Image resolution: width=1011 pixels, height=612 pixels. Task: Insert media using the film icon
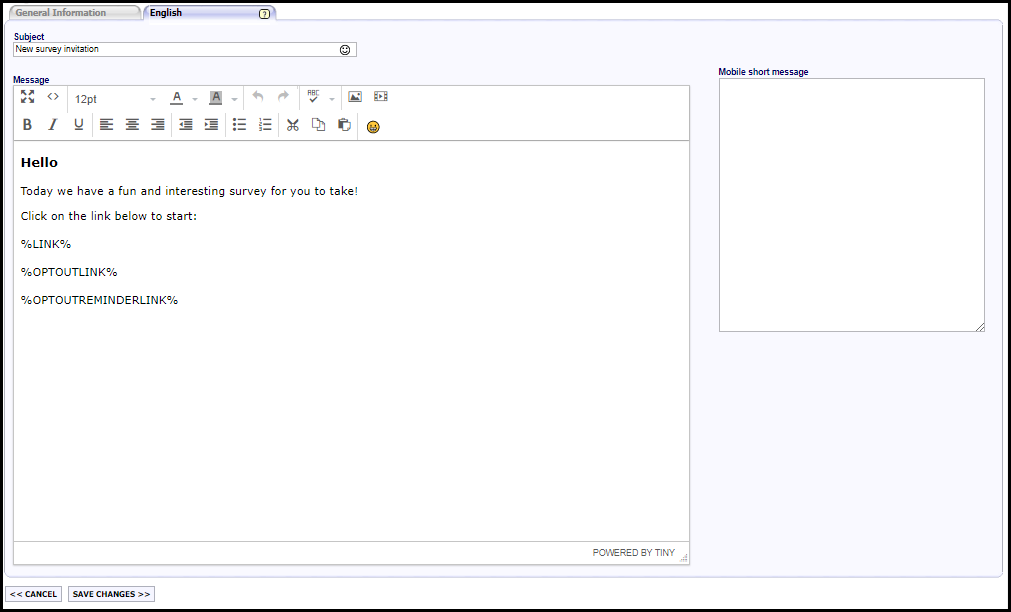tap(380, 97)
